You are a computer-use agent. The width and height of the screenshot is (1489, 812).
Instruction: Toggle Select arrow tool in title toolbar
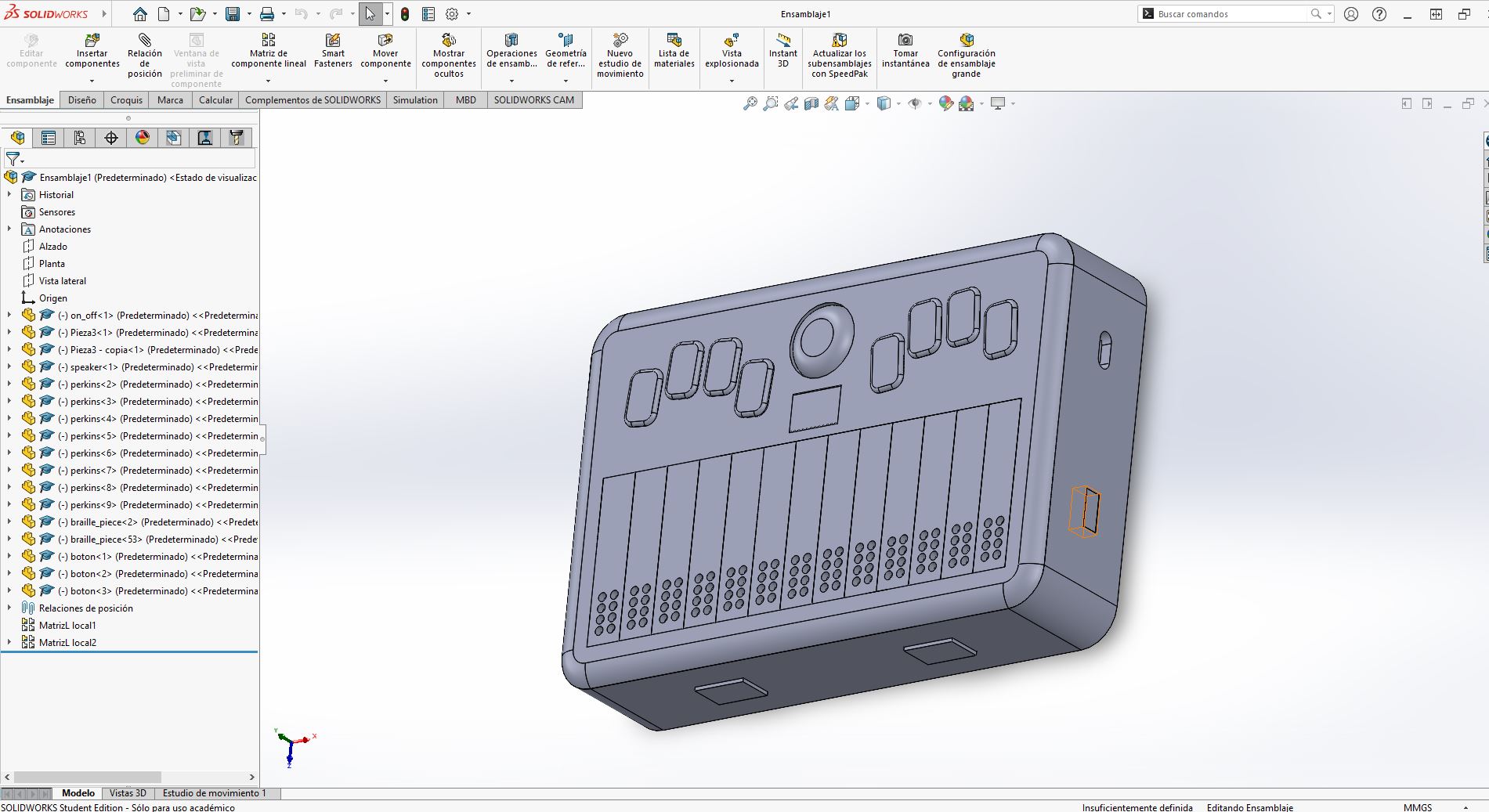pyautogui.click(x=370, y=14)
